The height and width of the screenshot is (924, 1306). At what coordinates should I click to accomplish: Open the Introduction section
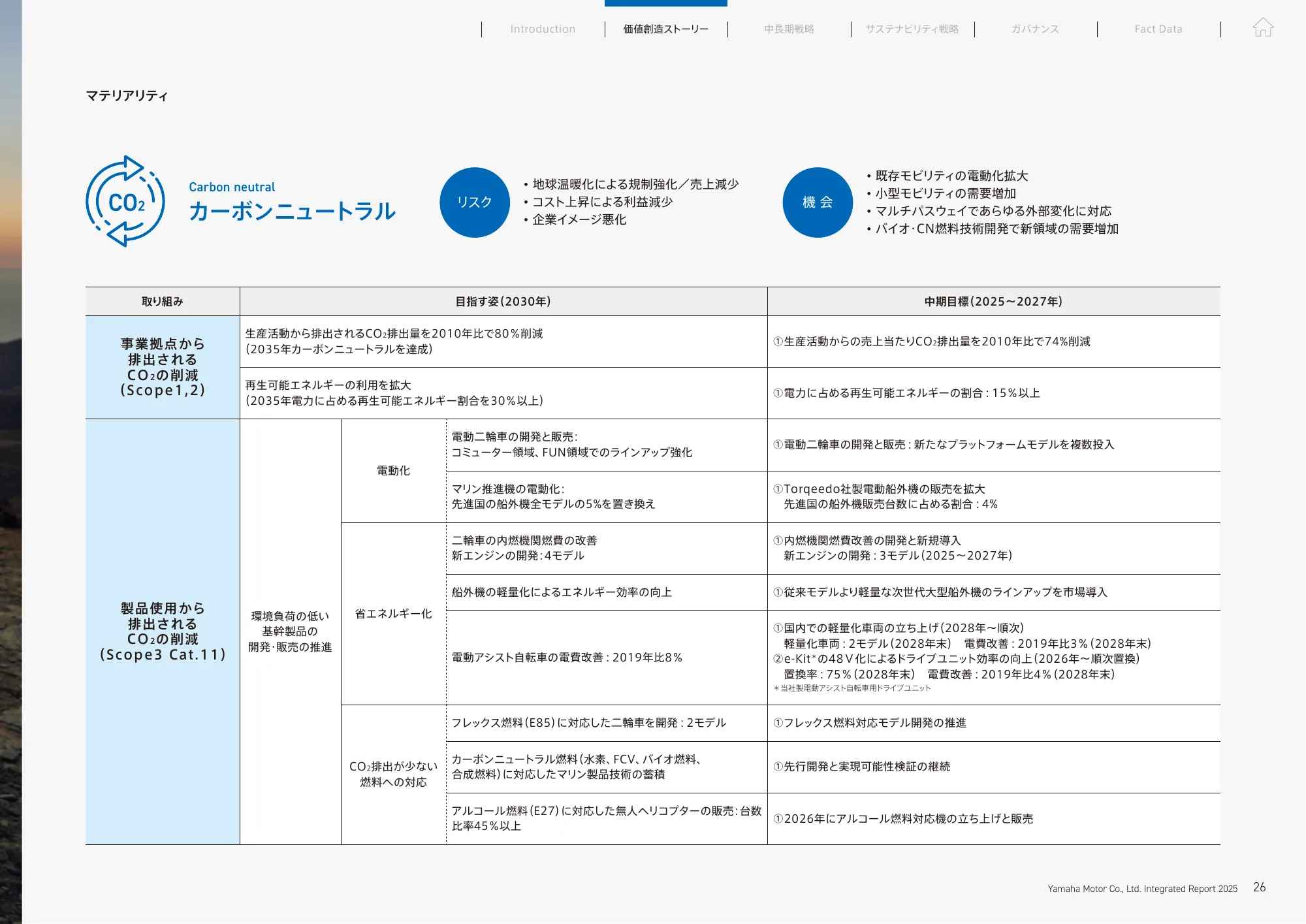(543, 29)
